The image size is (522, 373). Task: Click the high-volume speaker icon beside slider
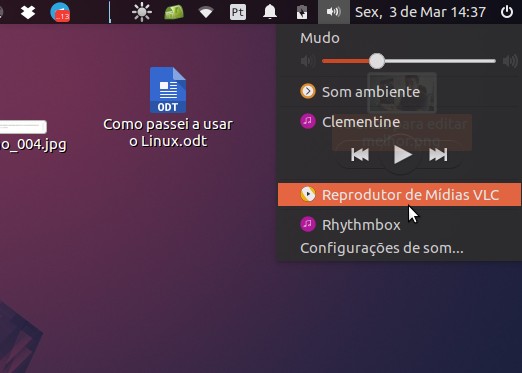(510, 61)
